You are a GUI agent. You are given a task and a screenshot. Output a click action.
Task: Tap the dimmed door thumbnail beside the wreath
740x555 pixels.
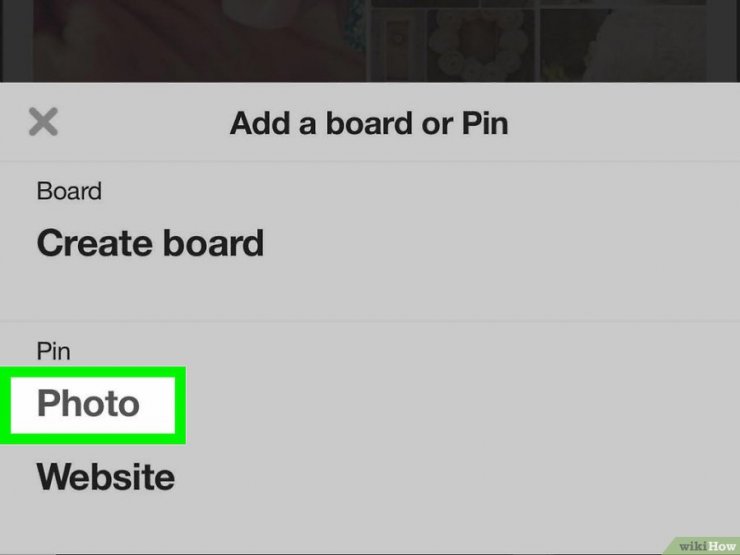pyautogui.click(x=397, y=46)
